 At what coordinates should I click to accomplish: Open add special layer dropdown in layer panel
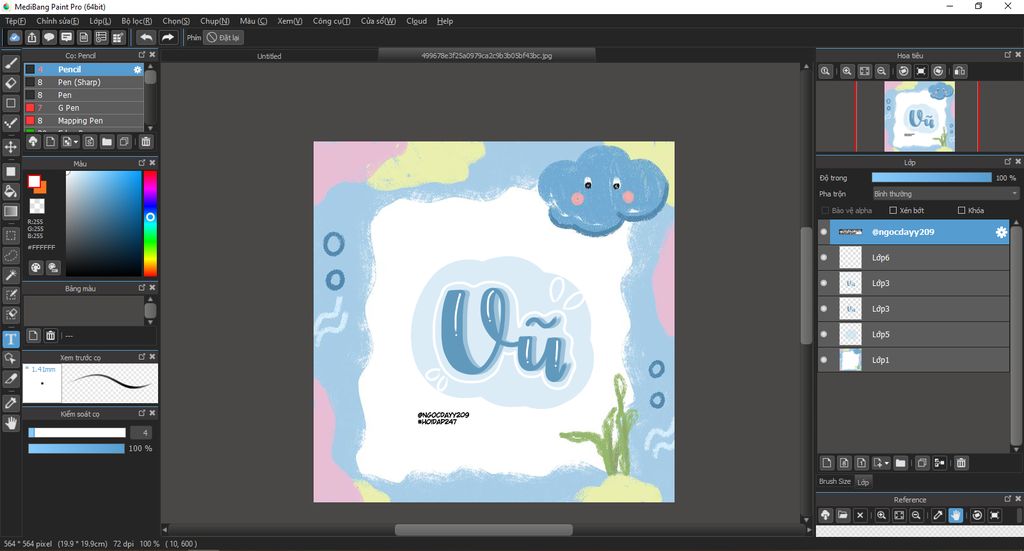pyautogui.click(x=887, y=464)
